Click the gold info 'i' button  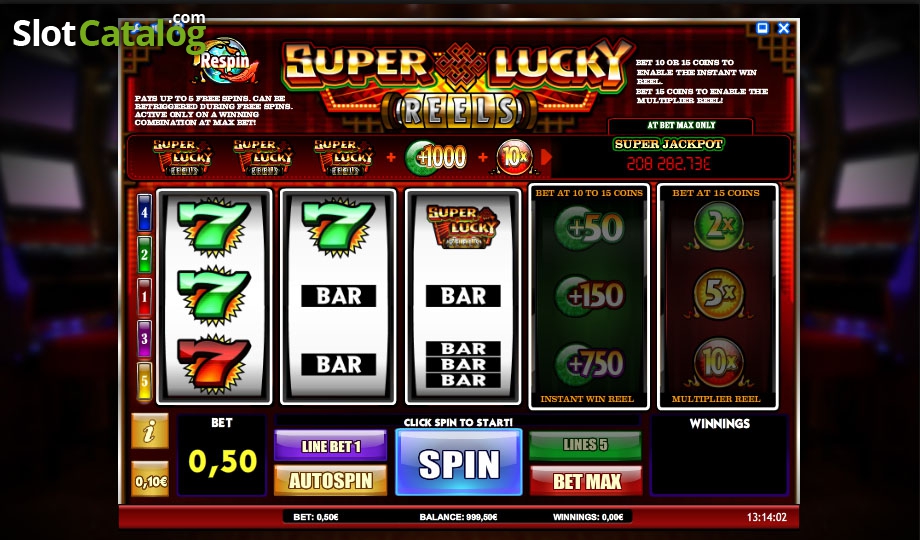click(150, 431)
